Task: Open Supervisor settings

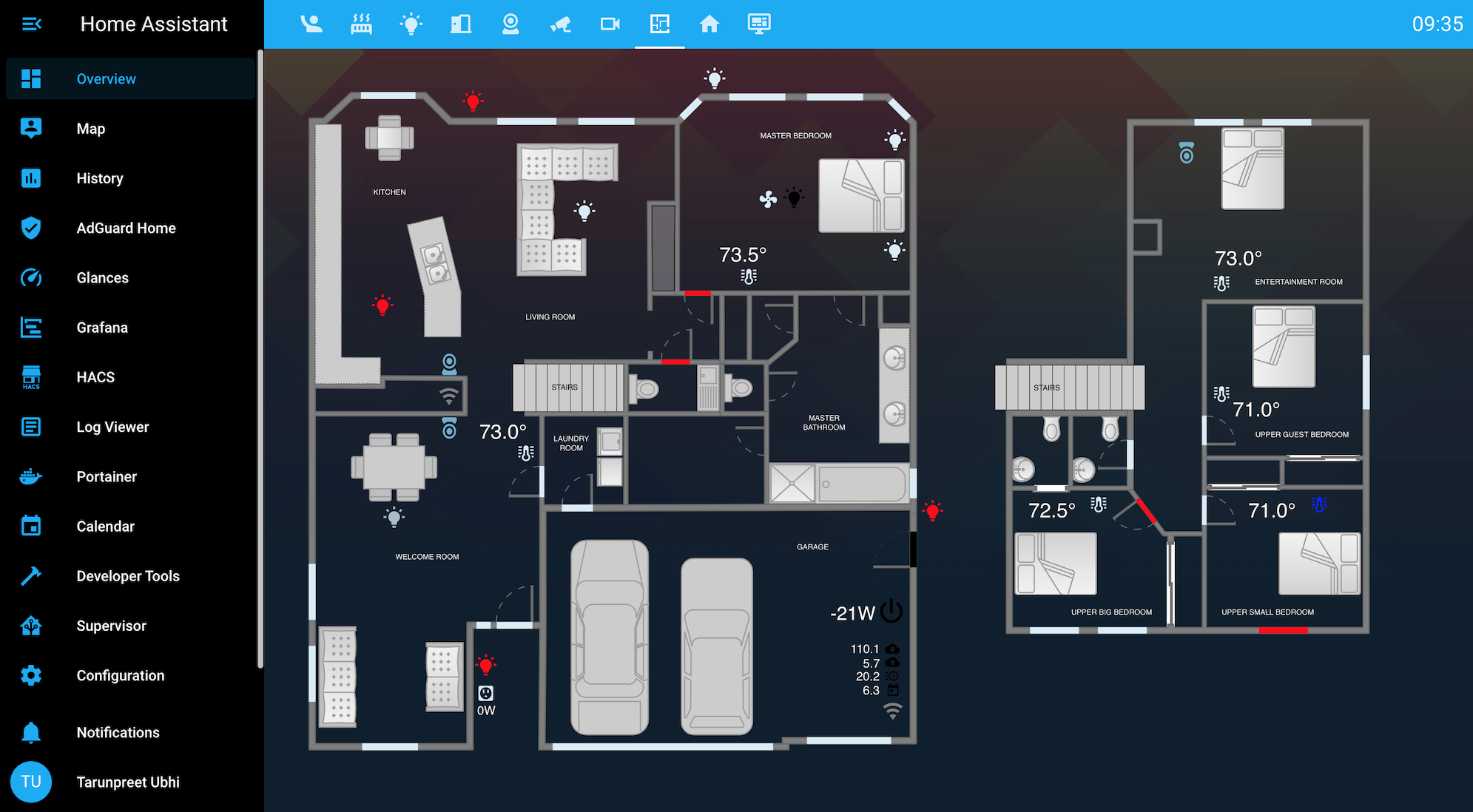Action: pos(112,625)
